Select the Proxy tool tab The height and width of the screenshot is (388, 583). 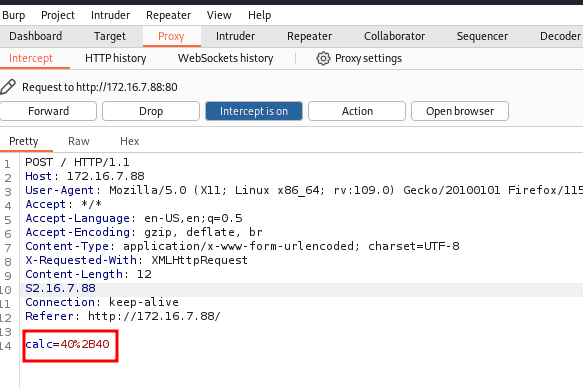coord(171,36)
